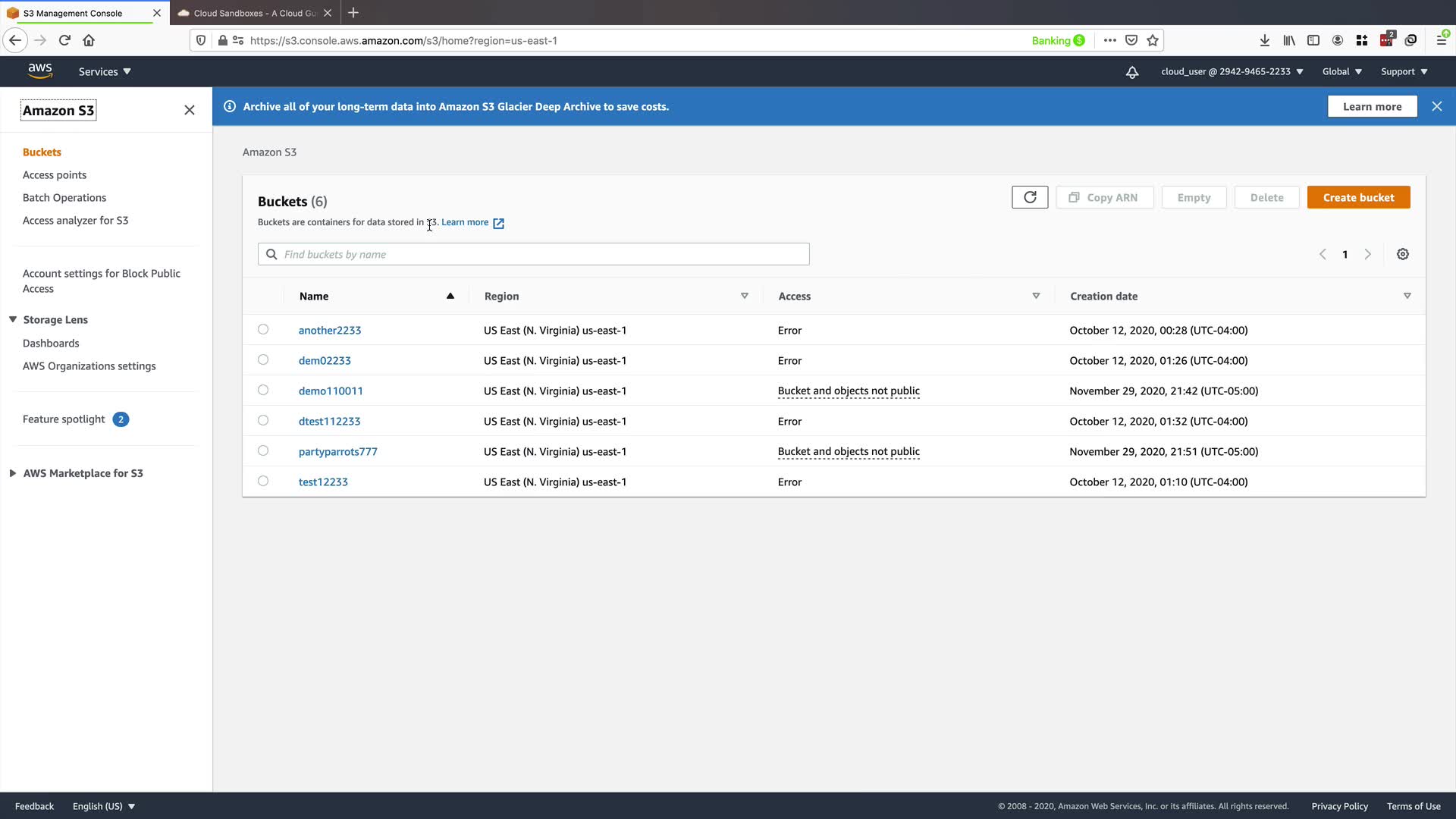Click the Create bucket button

tap(1357, 198)
